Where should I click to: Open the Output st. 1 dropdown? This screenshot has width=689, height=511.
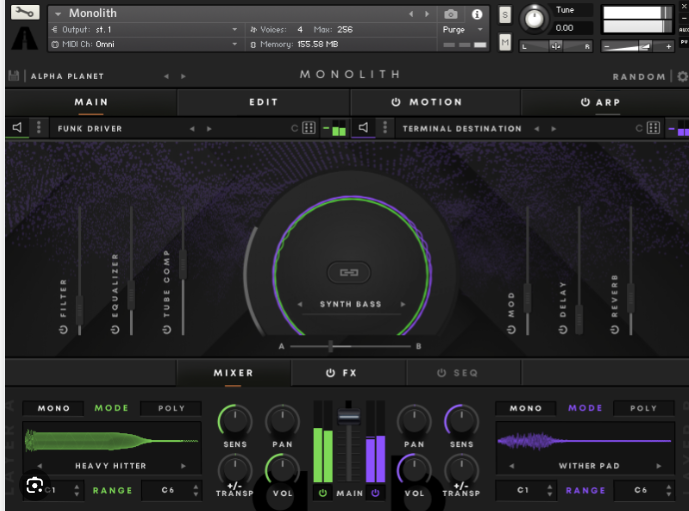click(235, 29)
